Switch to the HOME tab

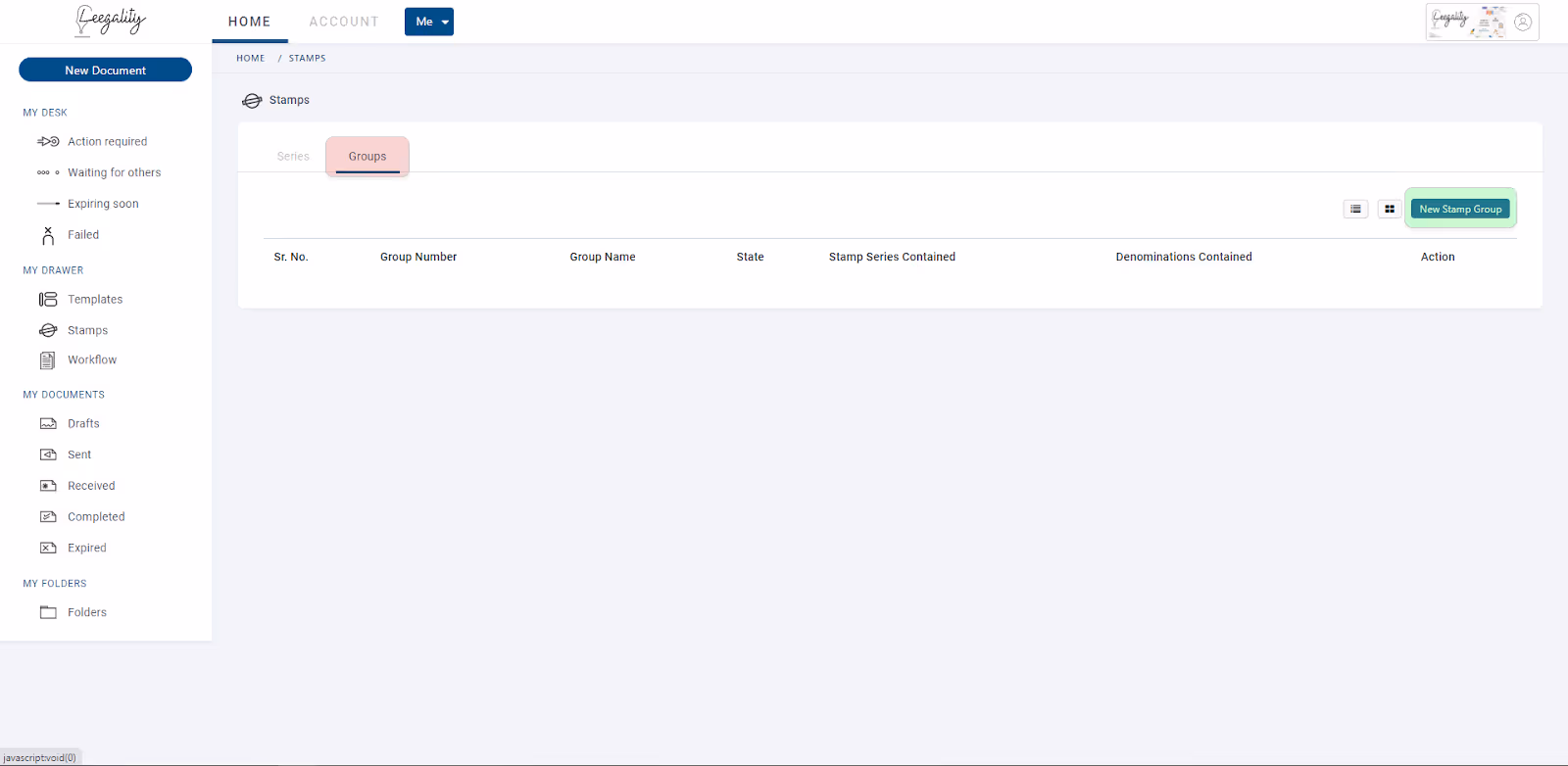pos(250,22)
